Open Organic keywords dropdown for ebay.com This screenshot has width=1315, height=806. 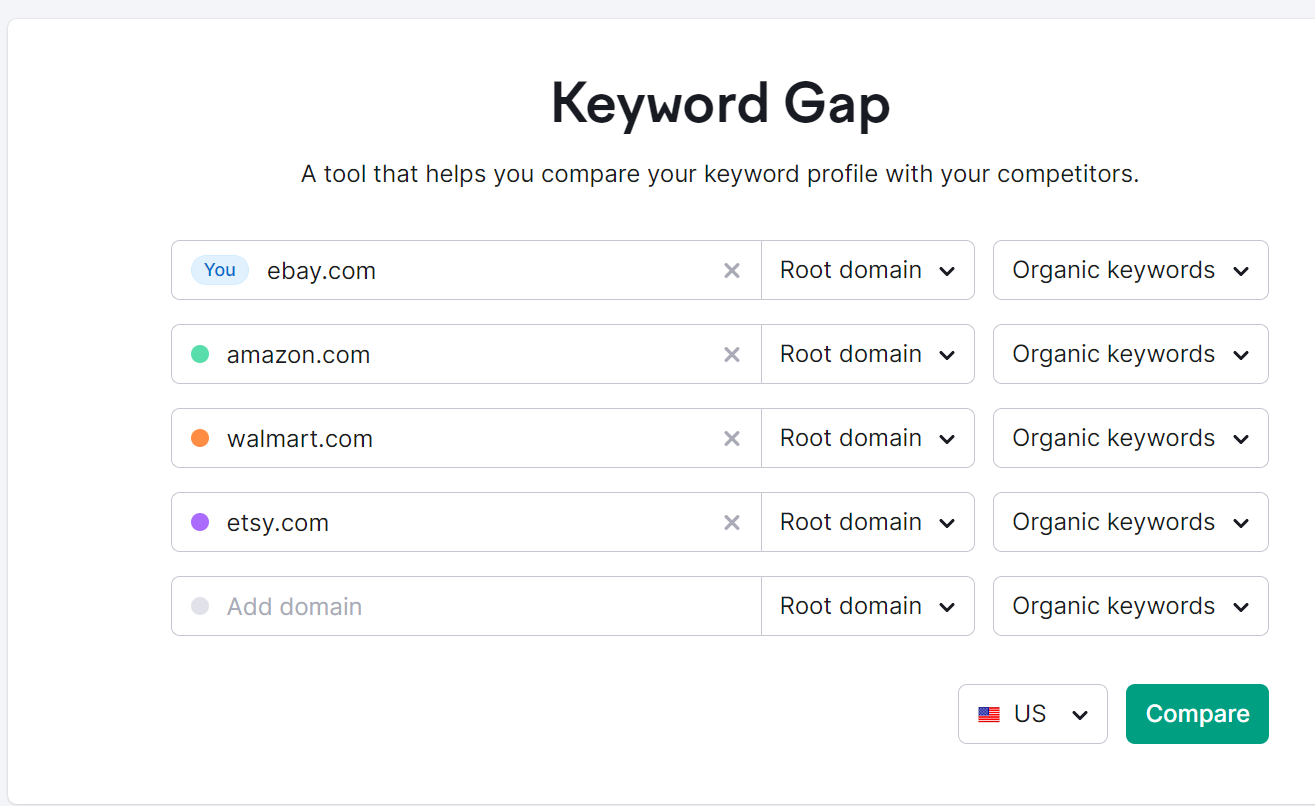coord(1130,270)
